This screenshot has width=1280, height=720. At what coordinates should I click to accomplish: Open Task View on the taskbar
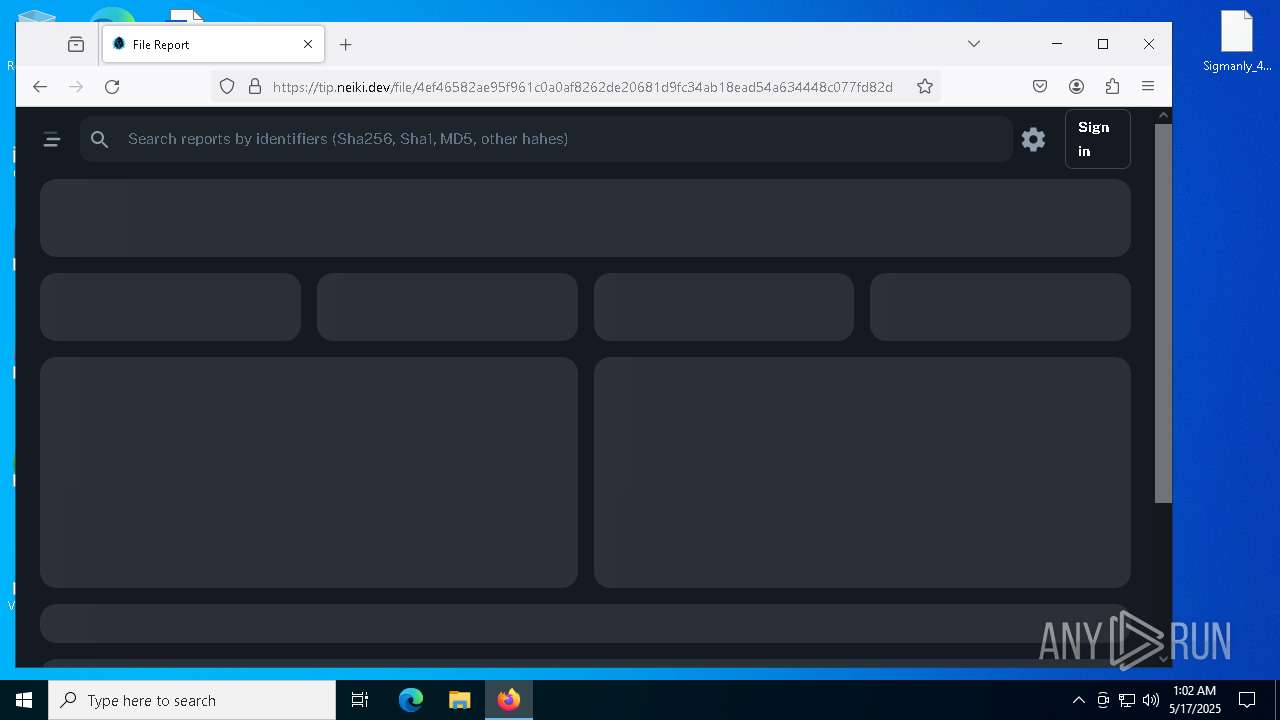360,700
